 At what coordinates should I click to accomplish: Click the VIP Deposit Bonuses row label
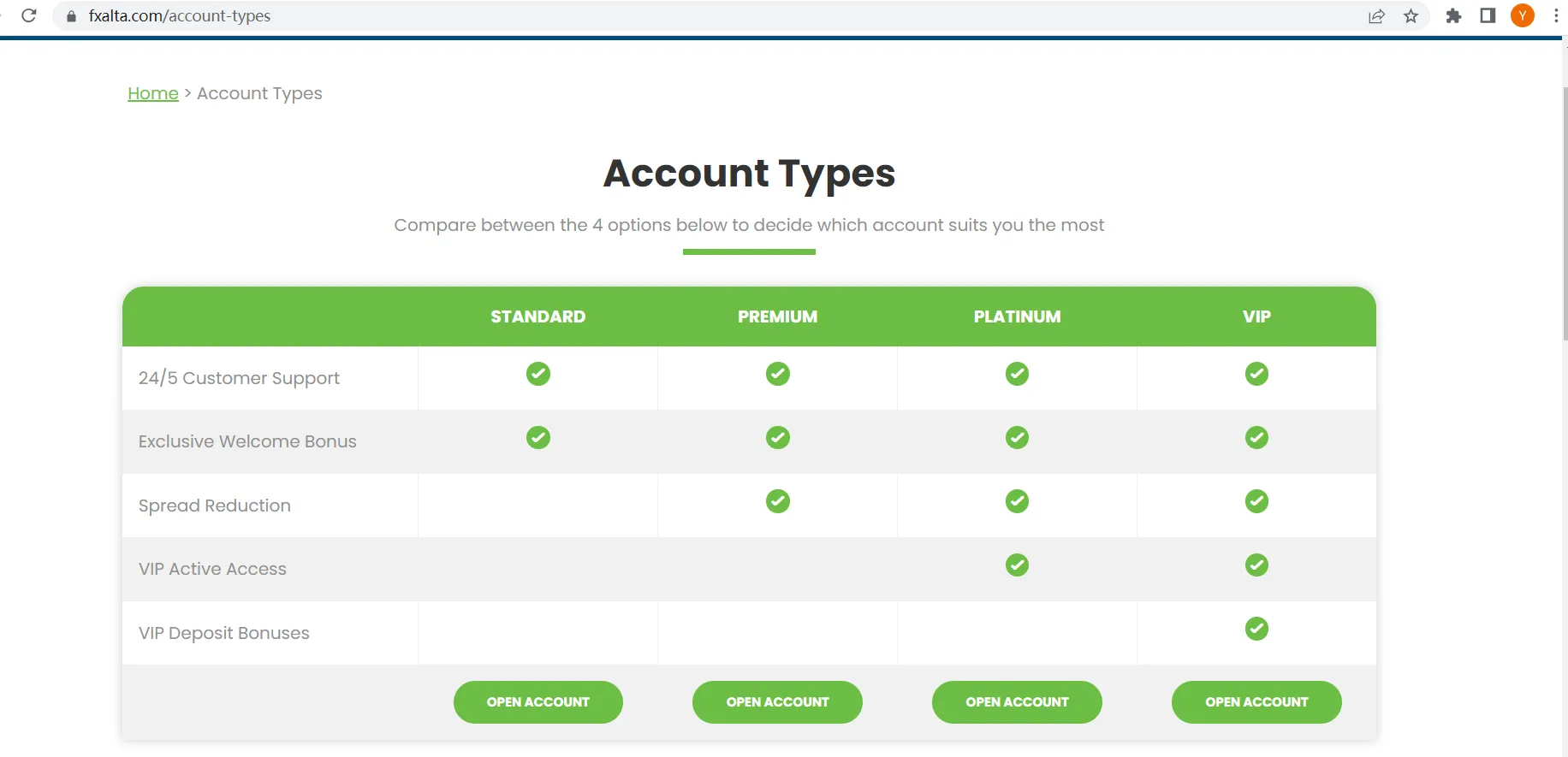224,633
